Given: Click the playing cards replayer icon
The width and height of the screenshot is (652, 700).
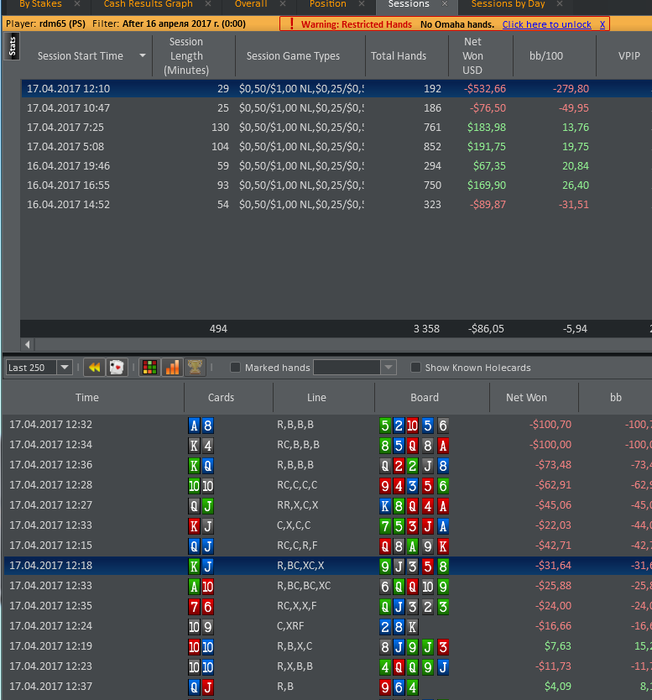Looking at the screenshot, I should tap(117, 368).
